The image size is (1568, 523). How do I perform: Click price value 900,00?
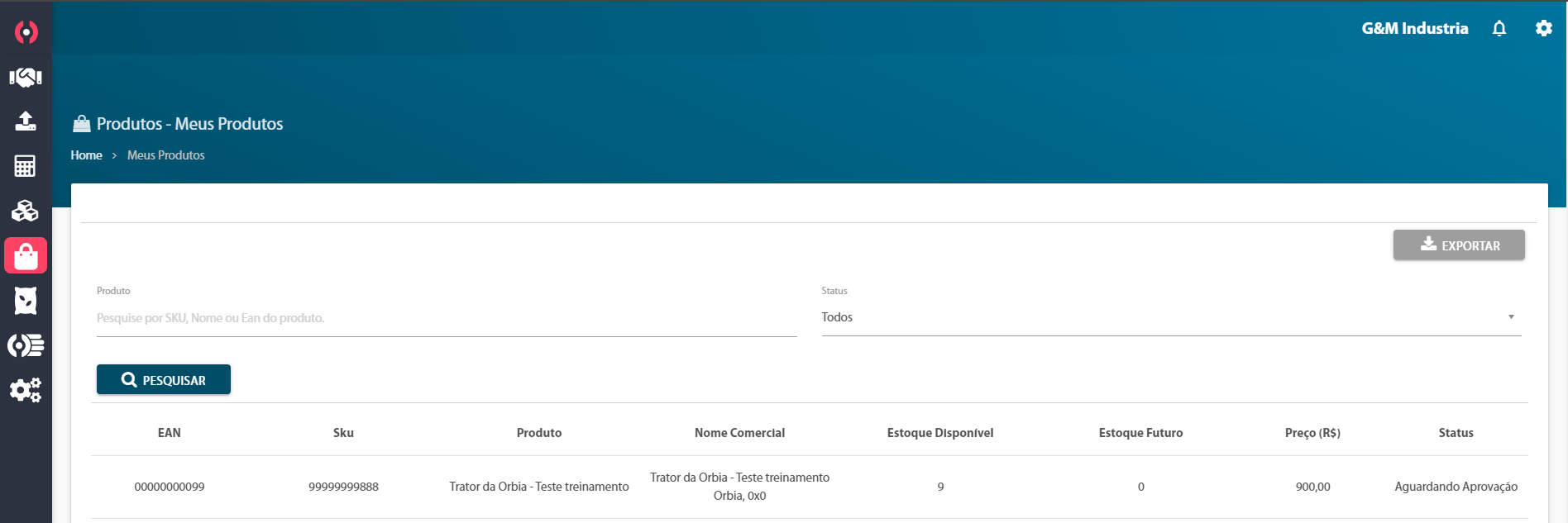tap(1312, 487)
